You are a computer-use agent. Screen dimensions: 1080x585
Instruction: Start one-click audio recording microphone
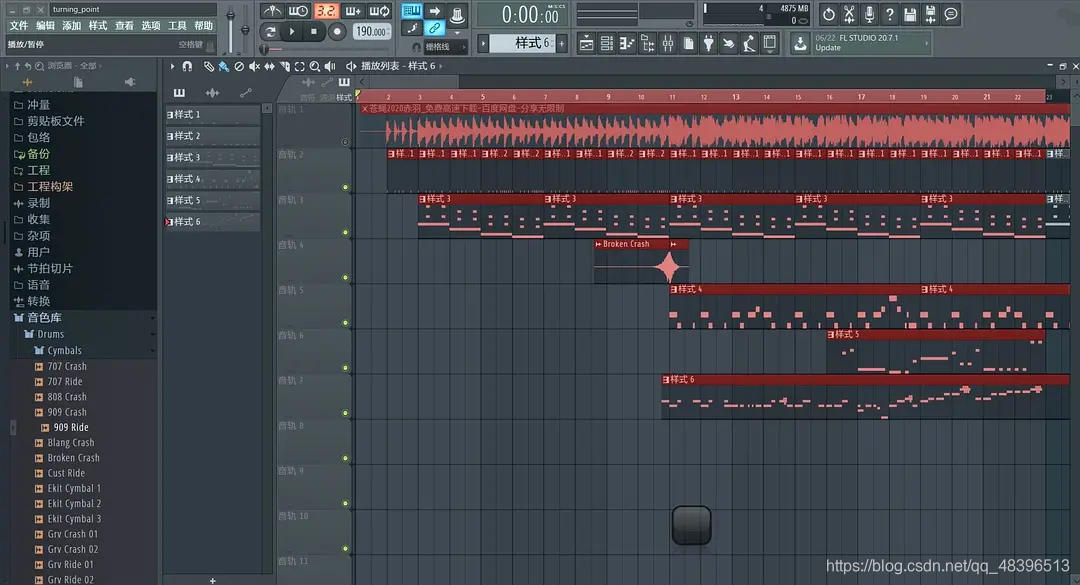869,14
